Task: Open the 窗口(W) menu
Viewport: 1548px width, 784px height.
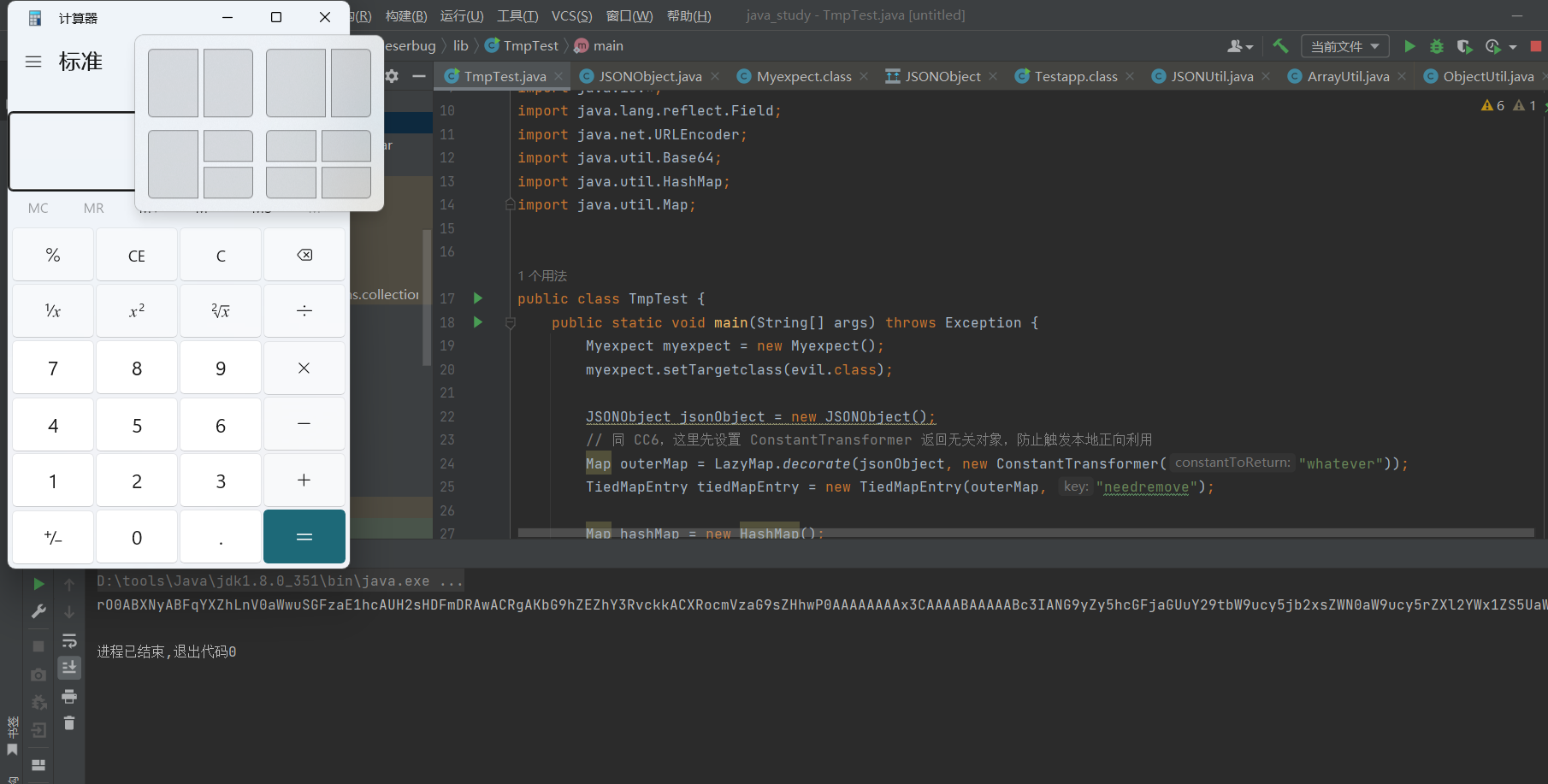Action: tap(629, 15)
